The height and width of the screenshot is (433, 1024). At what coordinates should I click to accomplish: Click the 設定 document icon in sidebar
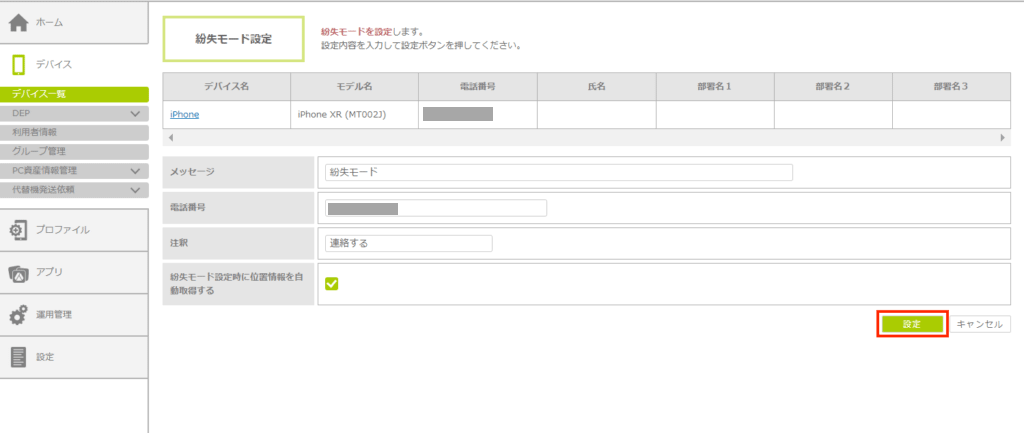[x=18, y=357]
